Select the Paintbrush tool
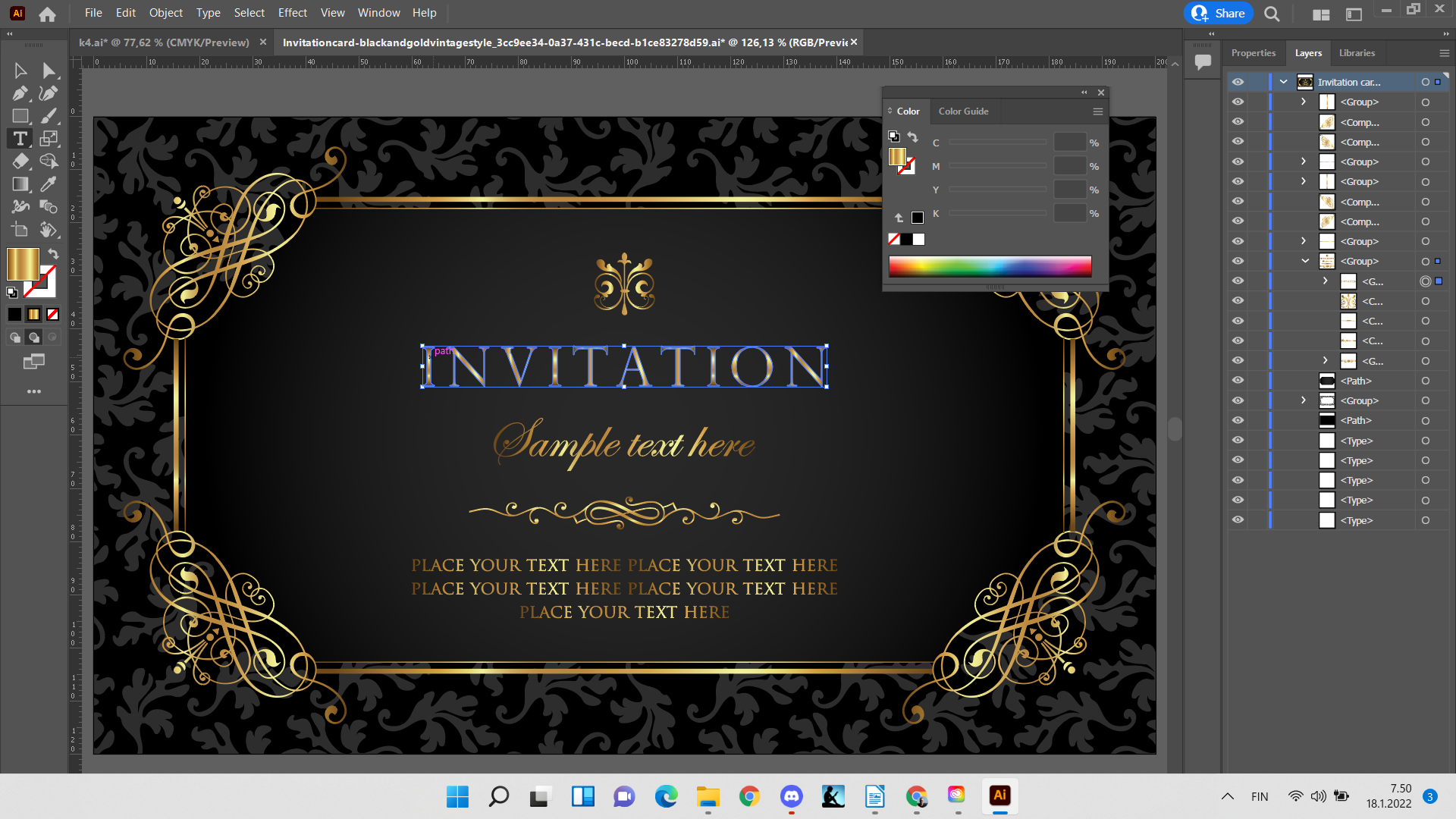Image resolution: width=1456 pixels, height=819 pixels. pos(49,116)
